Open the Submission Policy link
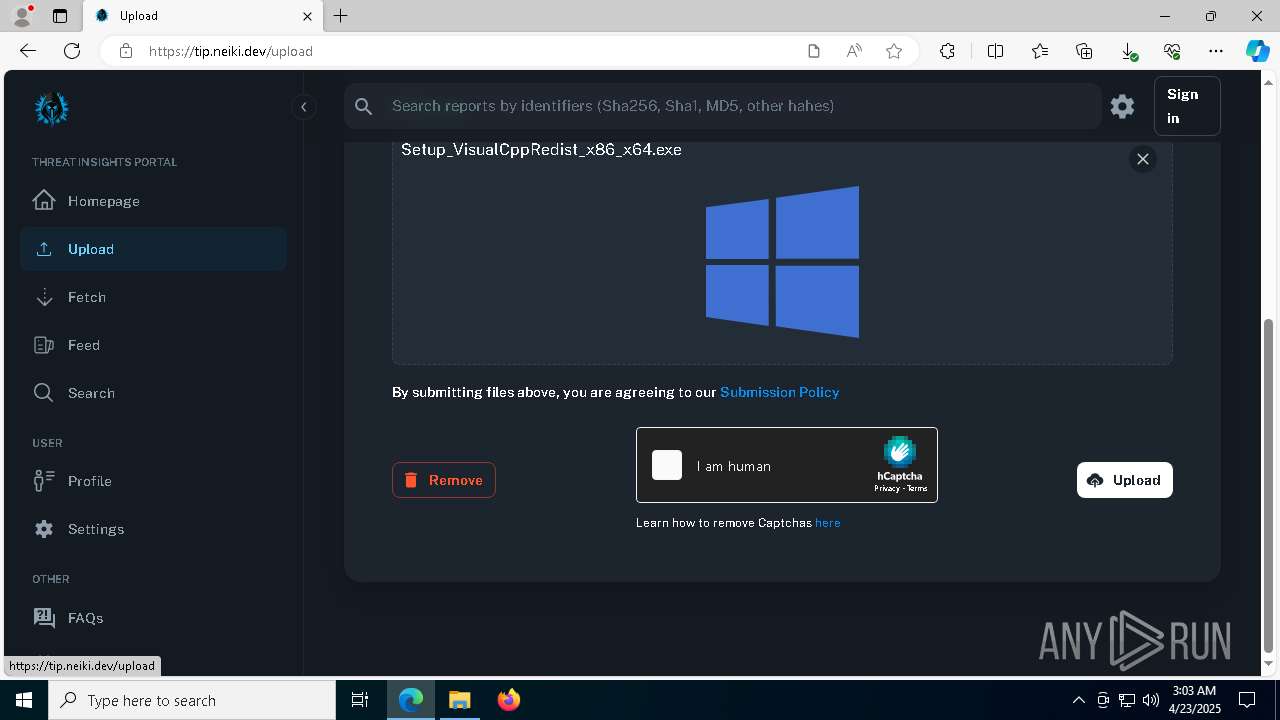The height and width of the screenshot is (720, 1280). coord(779,392)
